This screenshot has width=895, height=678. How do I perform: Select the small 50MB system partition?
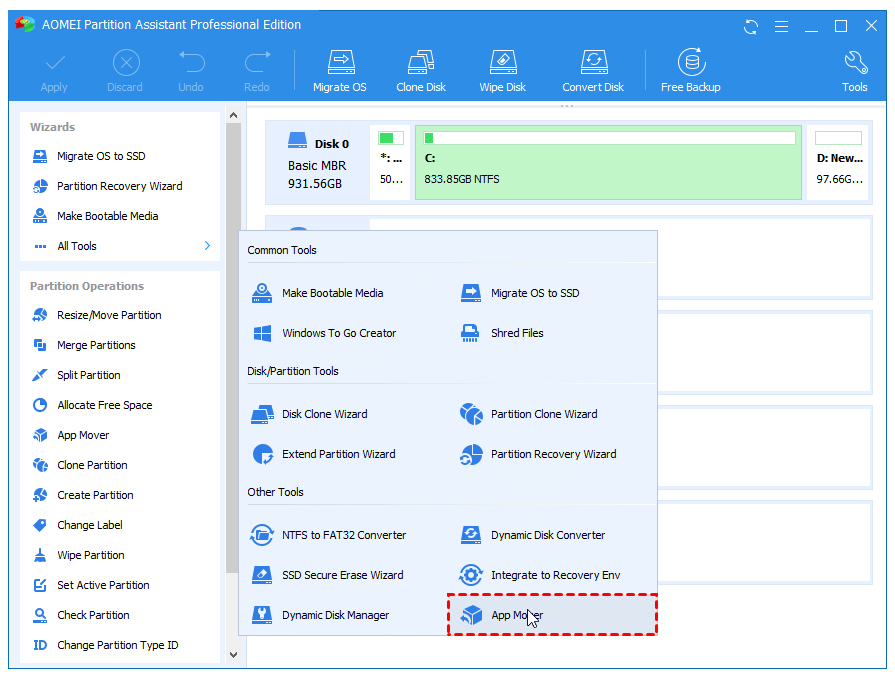click(x=390, y=163)
